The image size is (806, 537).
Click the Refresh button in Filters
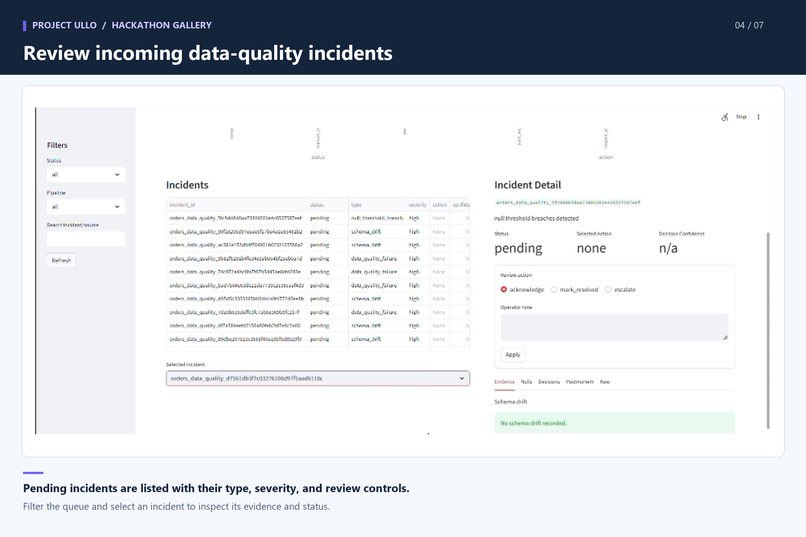[x=61, y=261]
